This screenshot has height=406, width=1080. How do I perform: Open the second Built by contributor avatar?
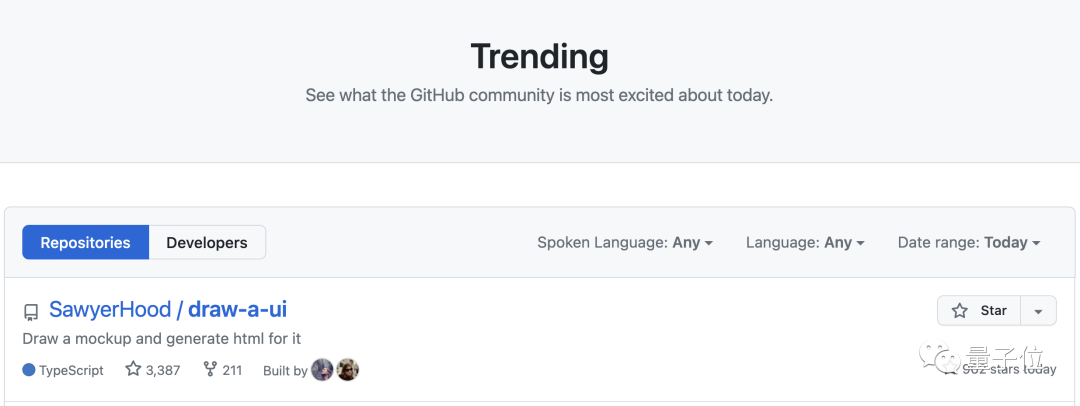[x=347, y=370]
